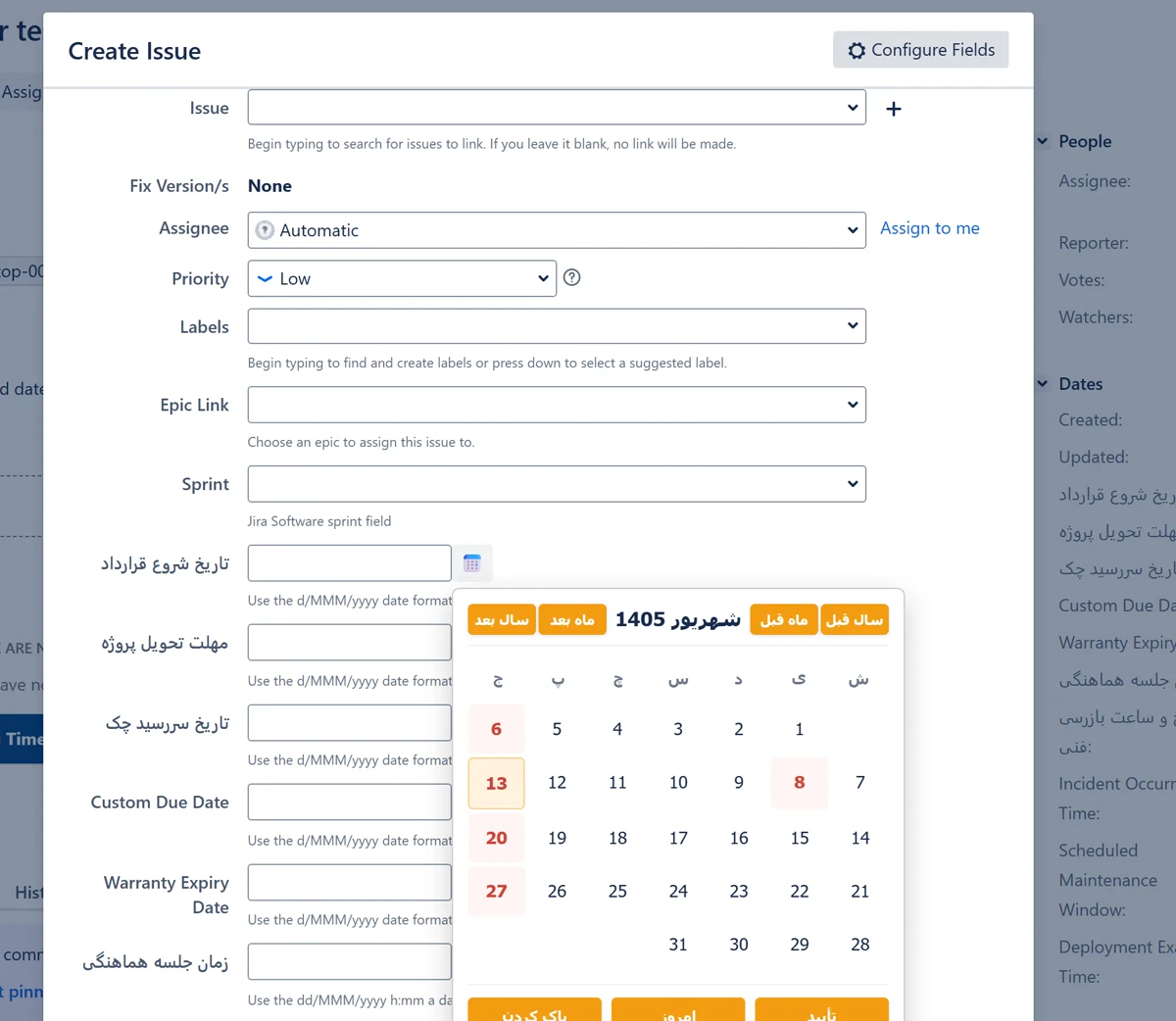Expand the Epic Link dropdown
This screenshot has width=1176, height=1021.
tap(557, 405)
